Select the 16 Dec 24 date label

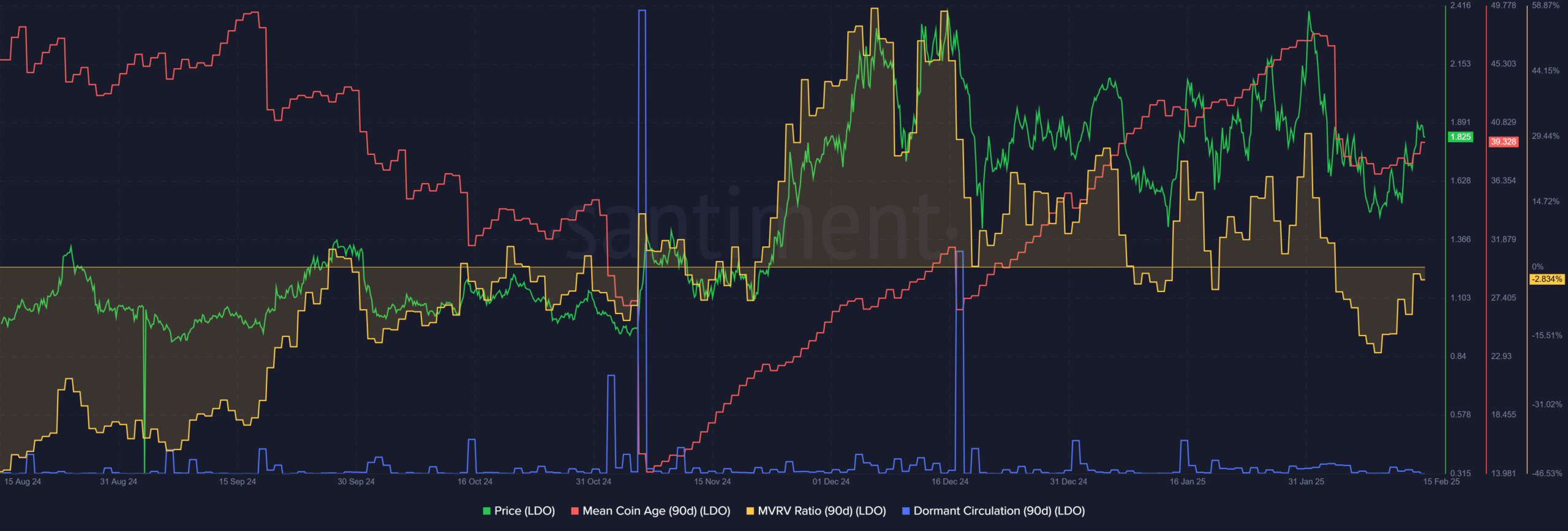tap(949, 481)
